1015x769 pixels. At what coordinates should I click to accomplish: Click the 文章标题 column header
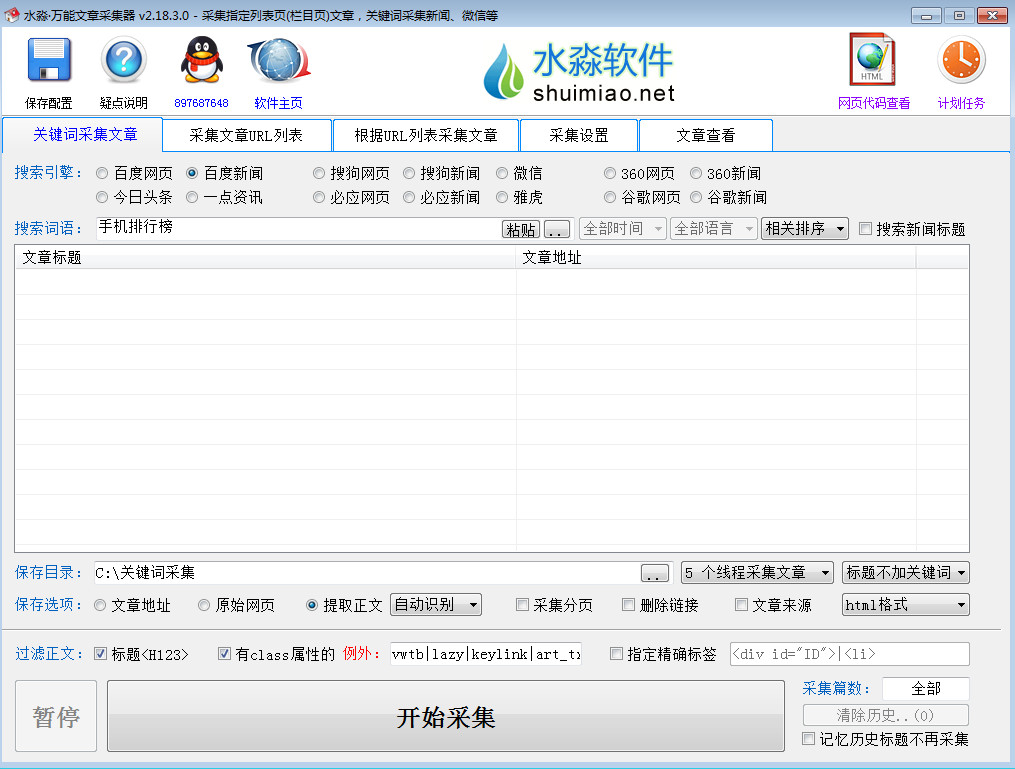(265, 258)
